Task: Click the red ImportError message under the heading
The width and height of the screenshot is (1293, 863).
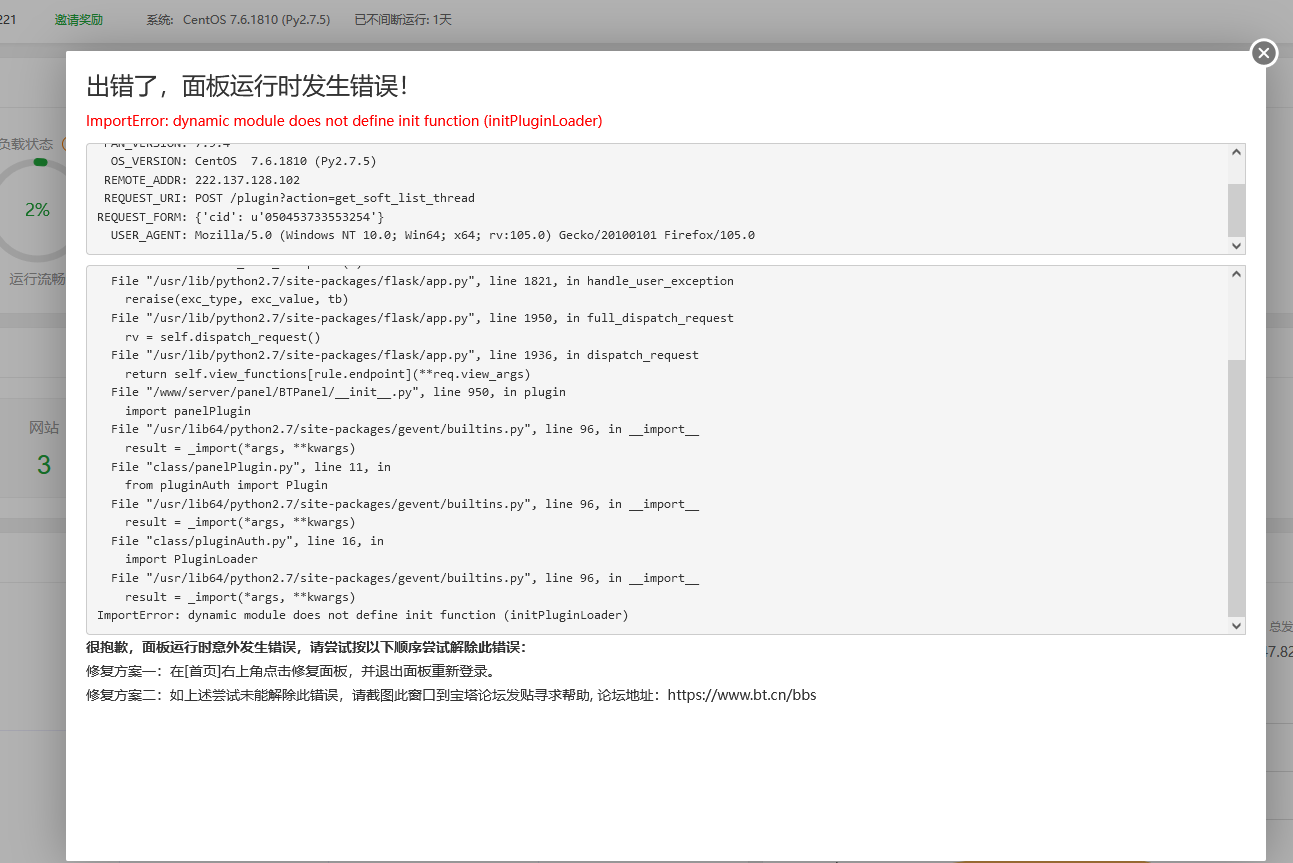Action: (344, 121)
